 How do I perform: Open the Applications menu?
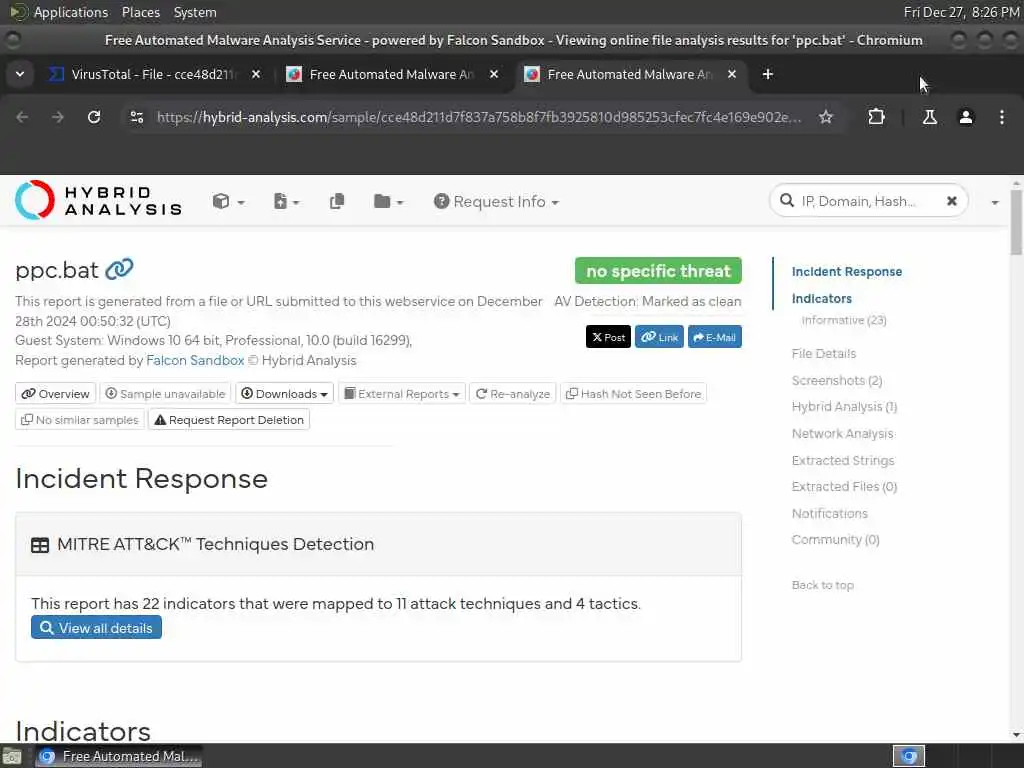click(x=71, y=12)
